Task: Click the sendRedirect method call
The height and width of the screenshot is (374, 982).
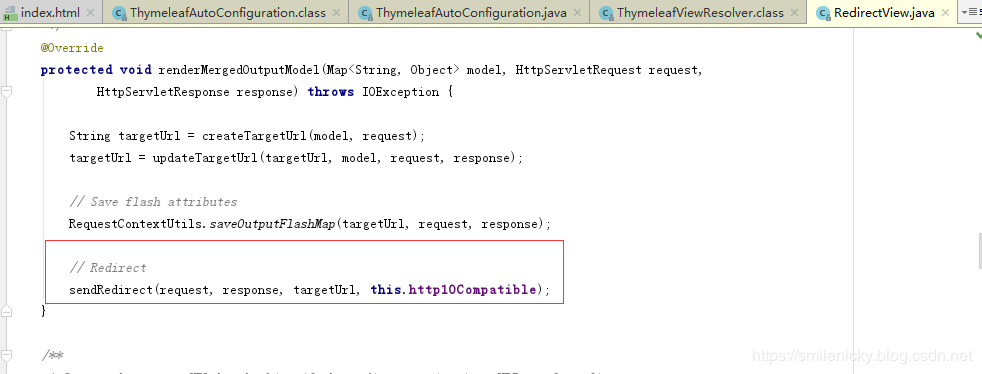Action: (x=111, y=290)
